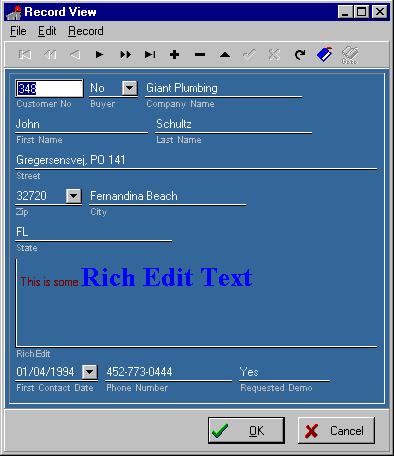The height and width of the screenshot is (456, 394).
Task: Click the grayed-out goto bookmark icon
Action: [350, 55]
